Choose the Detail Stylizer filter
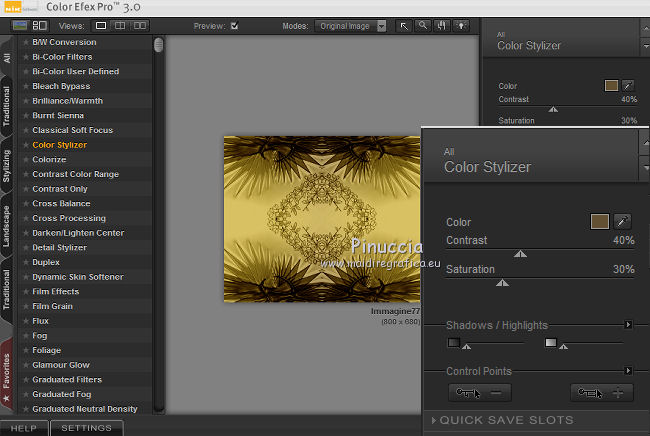The width and height of the screenshot is (650, 436). click(59, 248)
